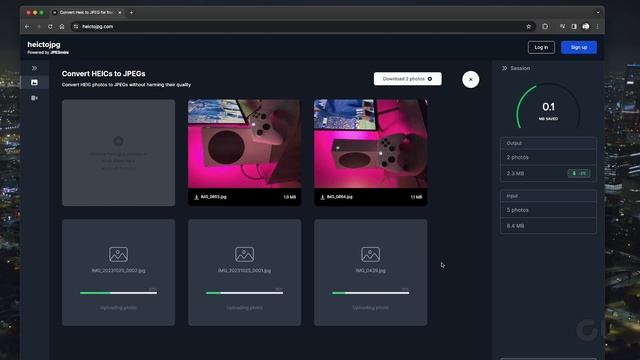Screen dimensions: 640x360
Task: Open the browser three-dot menu
Action: pyautogui.click(x=597, y=27)
